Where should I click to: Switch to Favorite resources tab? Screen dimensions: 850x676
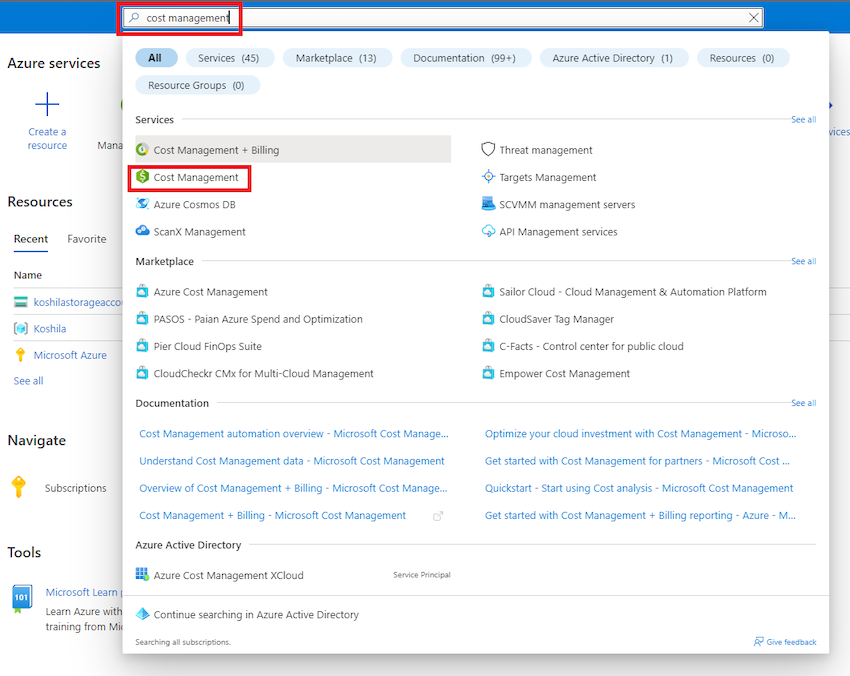[x=87, y=239]
